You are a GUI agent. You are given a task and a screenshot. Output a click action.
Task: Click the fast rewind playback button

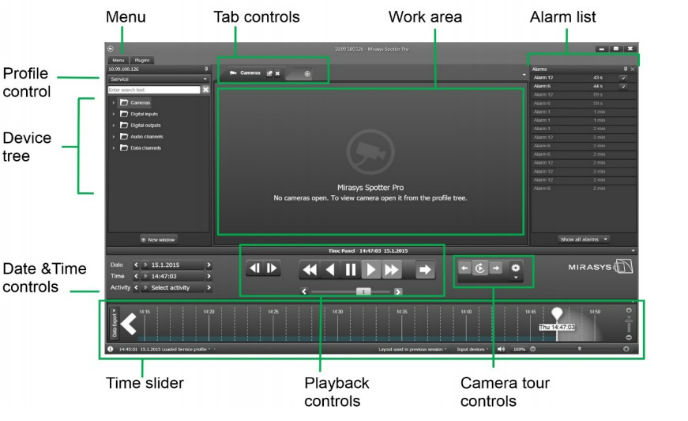(x=309, y=270)
